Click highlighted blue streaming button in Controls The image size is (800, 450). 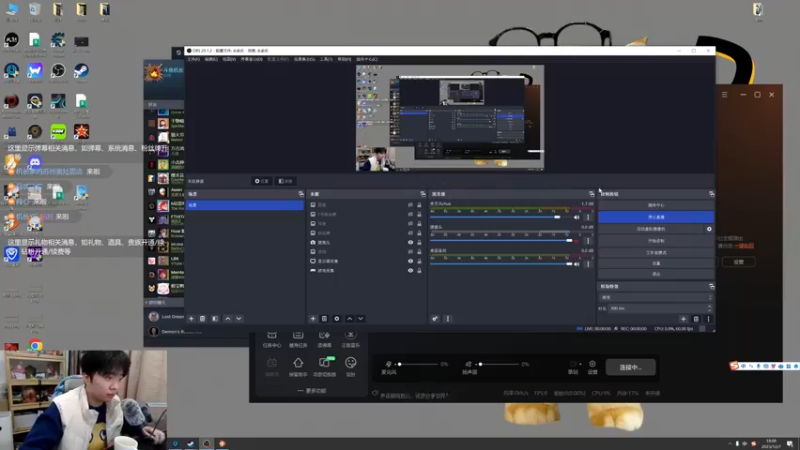656,217
